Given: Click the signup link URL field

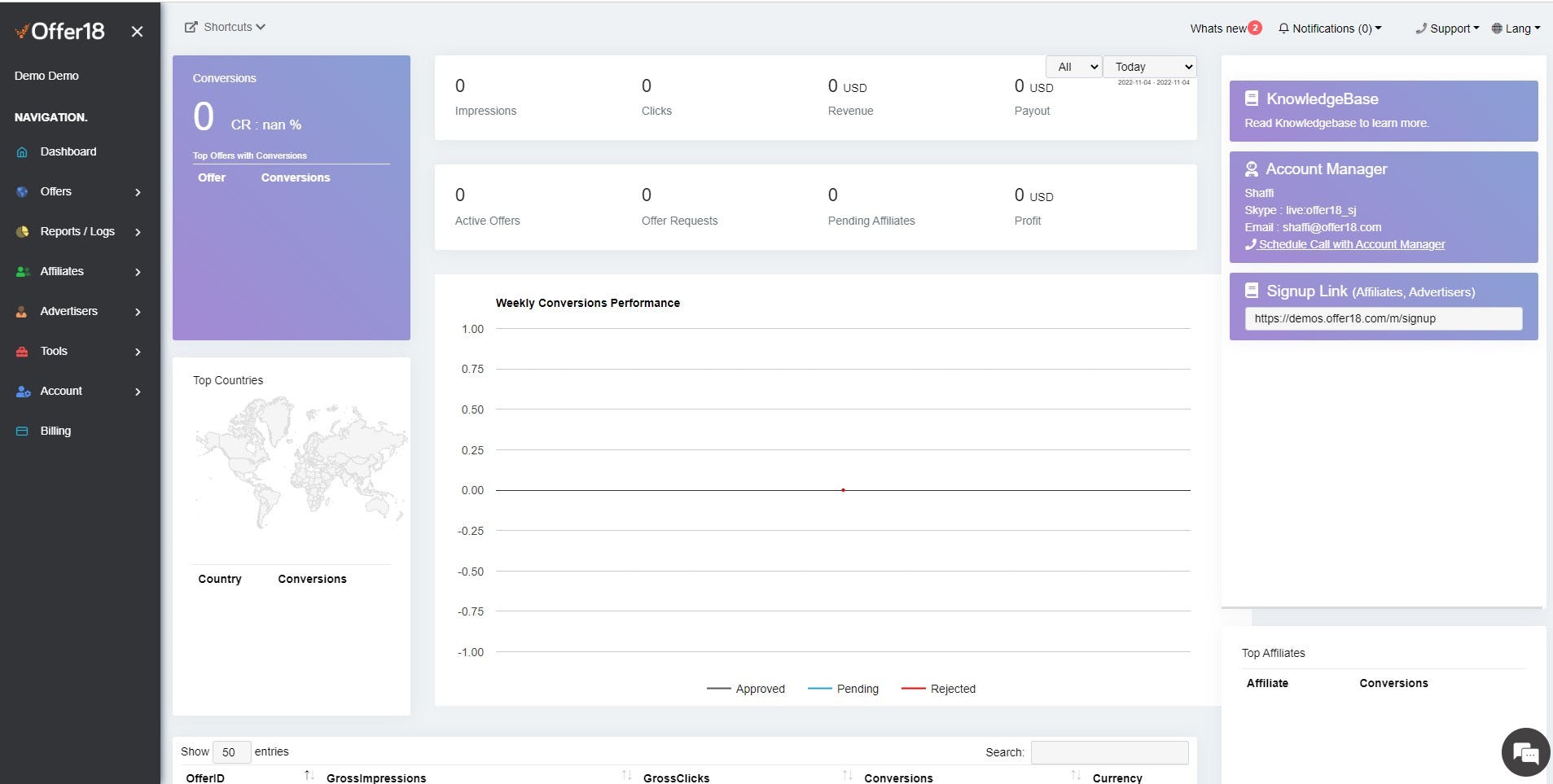Looking at the screenshot, I should tap(1384, 318).
